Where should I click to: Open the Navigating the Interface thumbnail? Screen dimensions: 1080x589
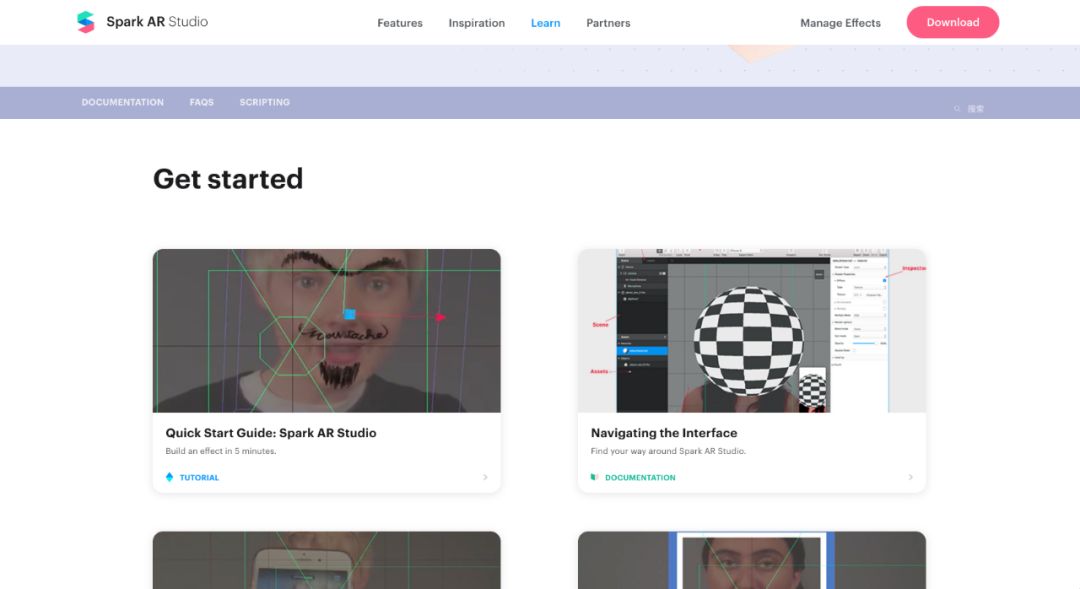[x=751, y=331]
